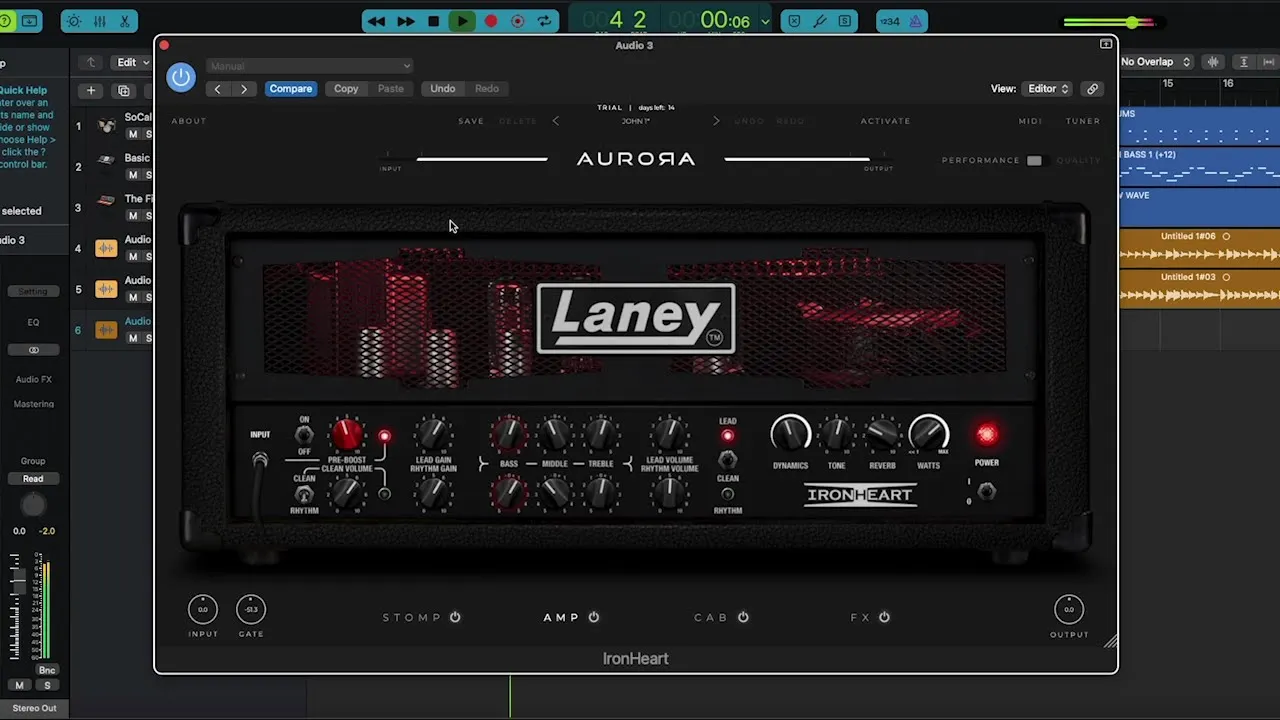Click the Pre-Boost red knob
Viewport: 1280px width, 720px height.
click(347, 434)
